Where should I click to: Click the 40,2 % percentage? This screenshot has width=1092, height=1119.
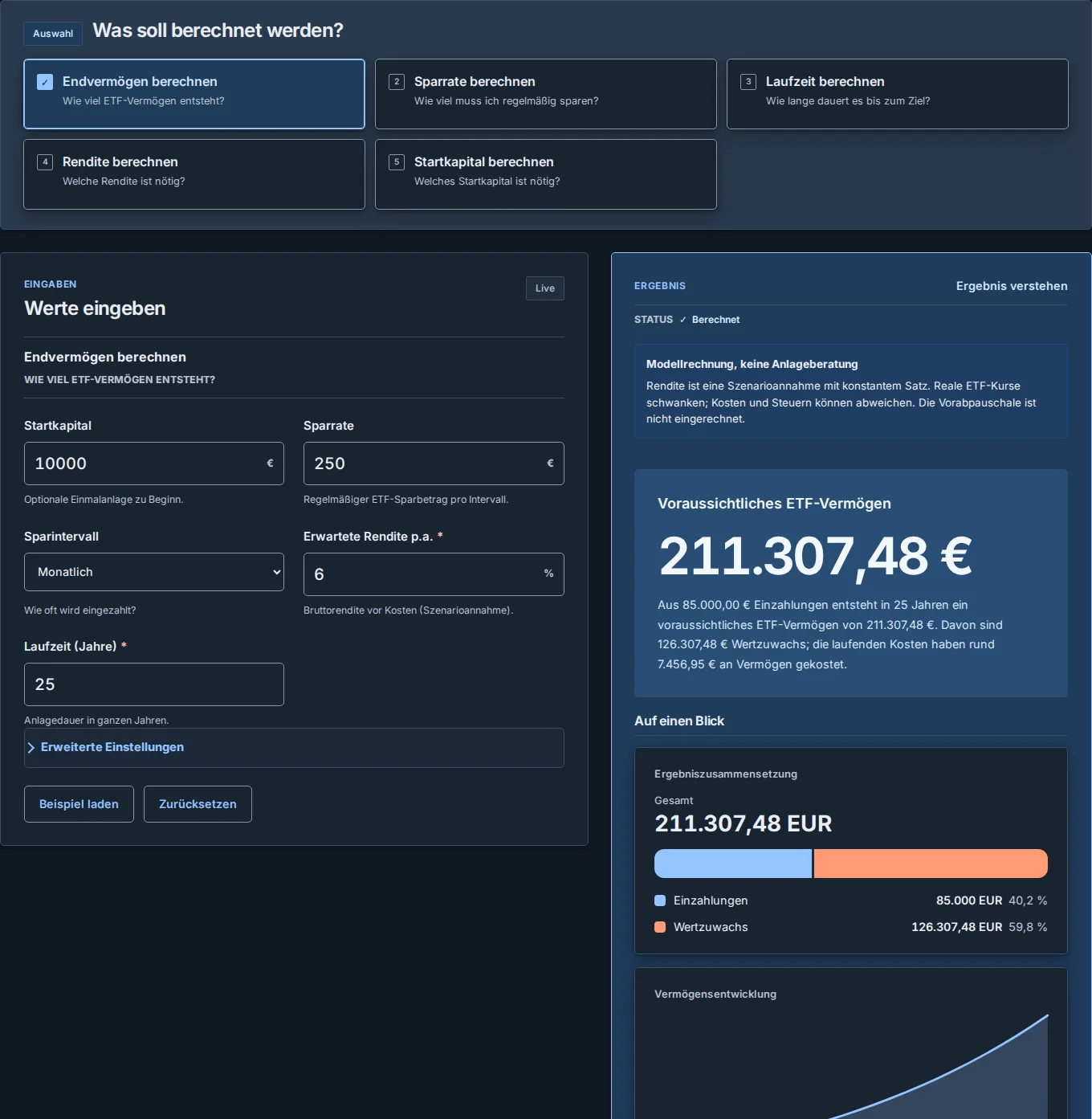1028,901
